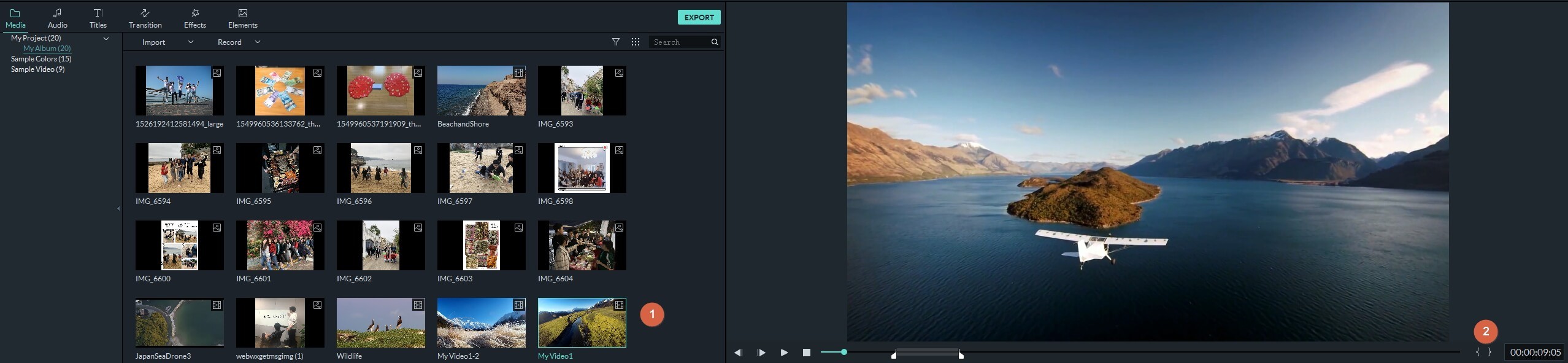Image resolution: width=1568 pixels, height=363 pixels.
Task: Switch to the Elements tab
Action: (x=243, y=18)
